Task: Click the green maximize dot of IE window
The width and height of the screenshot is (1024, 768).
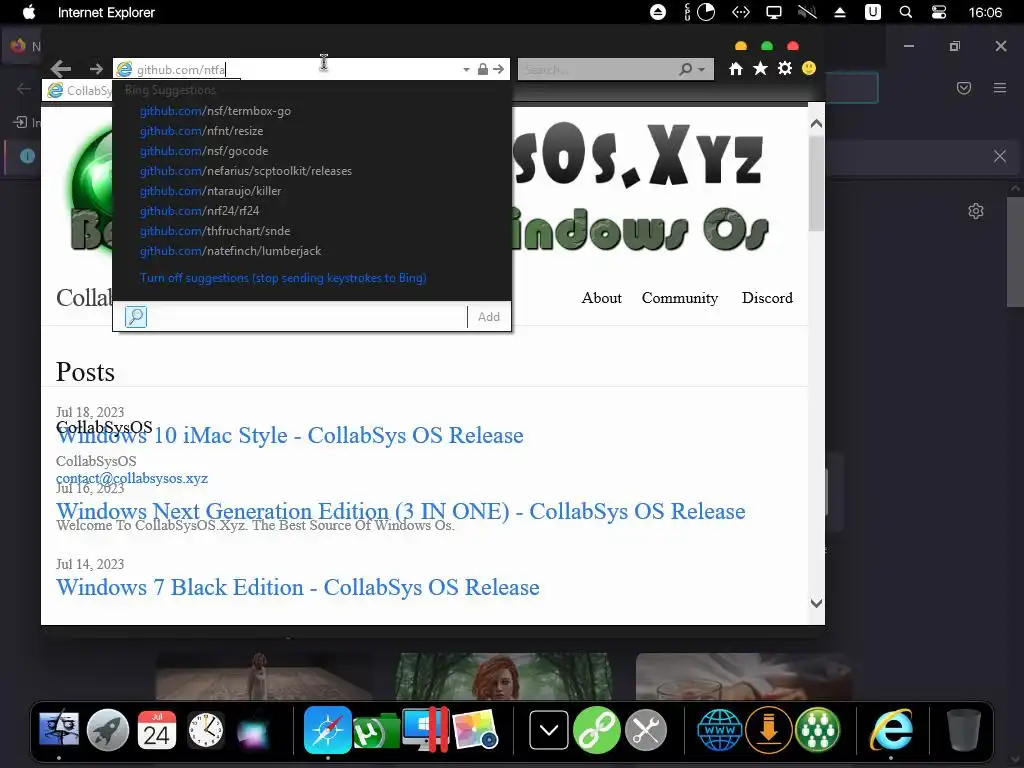Action: [767, 46]
